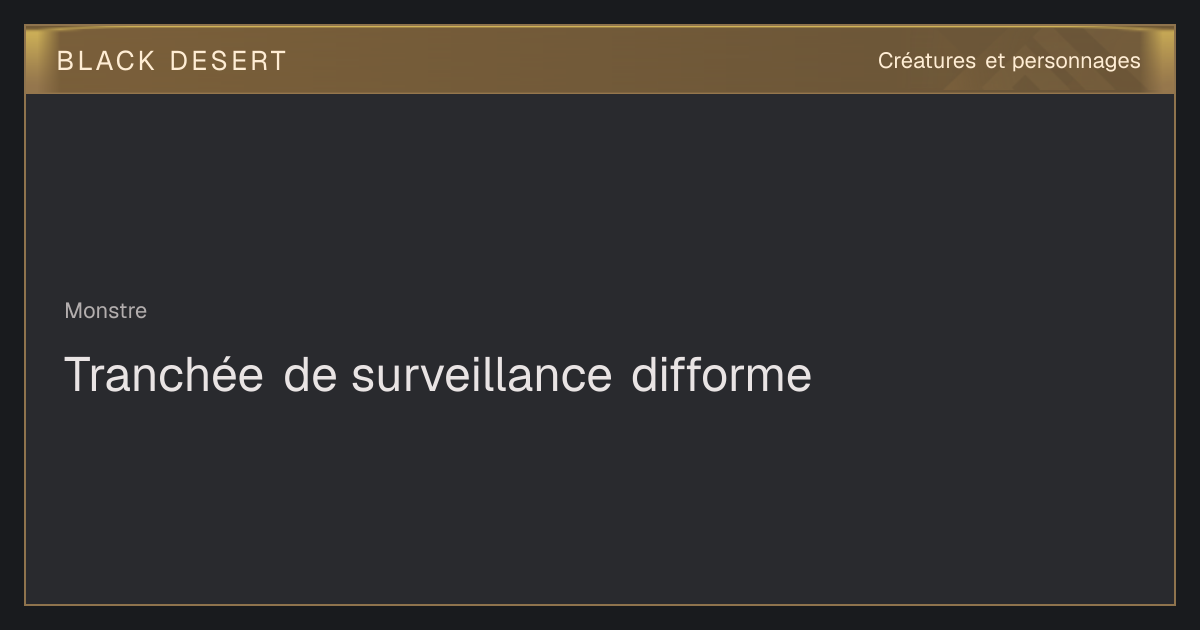The height and width of the screenshot is (630, 1200).
Task: Click the word de in the title
Action: [x=308, y=375]
